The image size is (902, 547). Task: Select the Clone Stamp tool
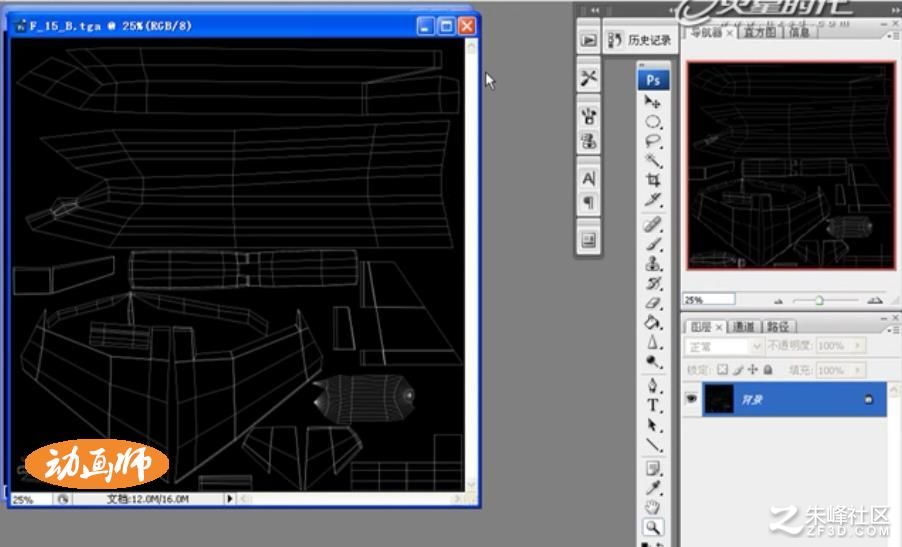(x=652, y=263)
